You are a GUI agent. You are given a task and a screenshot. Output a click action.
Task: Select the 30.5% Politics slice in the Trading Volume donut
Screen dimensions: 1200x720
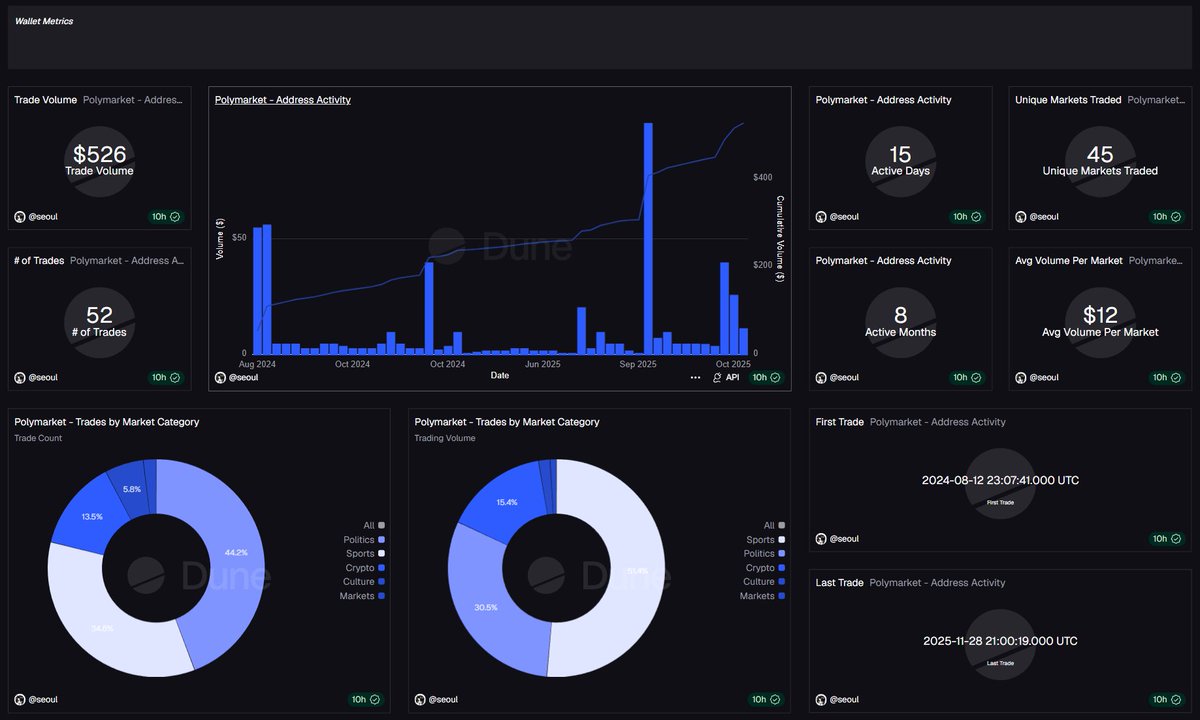pos(486,607)
